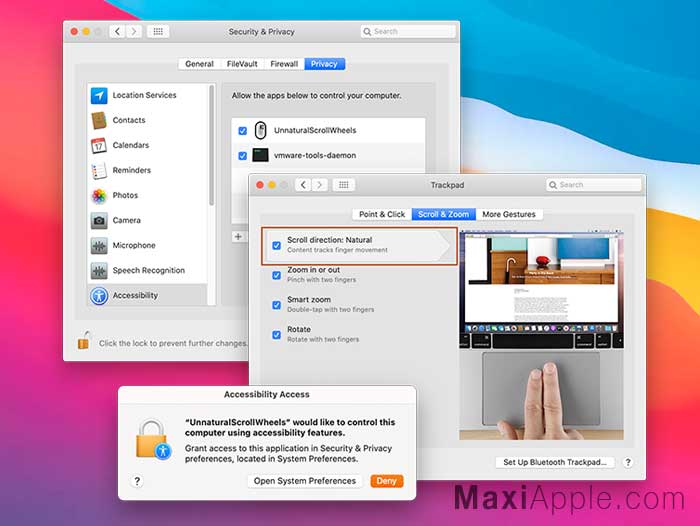Click the Speech Recognition waveform icon
The height and width of the screenshot is (526, 700).
point(99,270)
